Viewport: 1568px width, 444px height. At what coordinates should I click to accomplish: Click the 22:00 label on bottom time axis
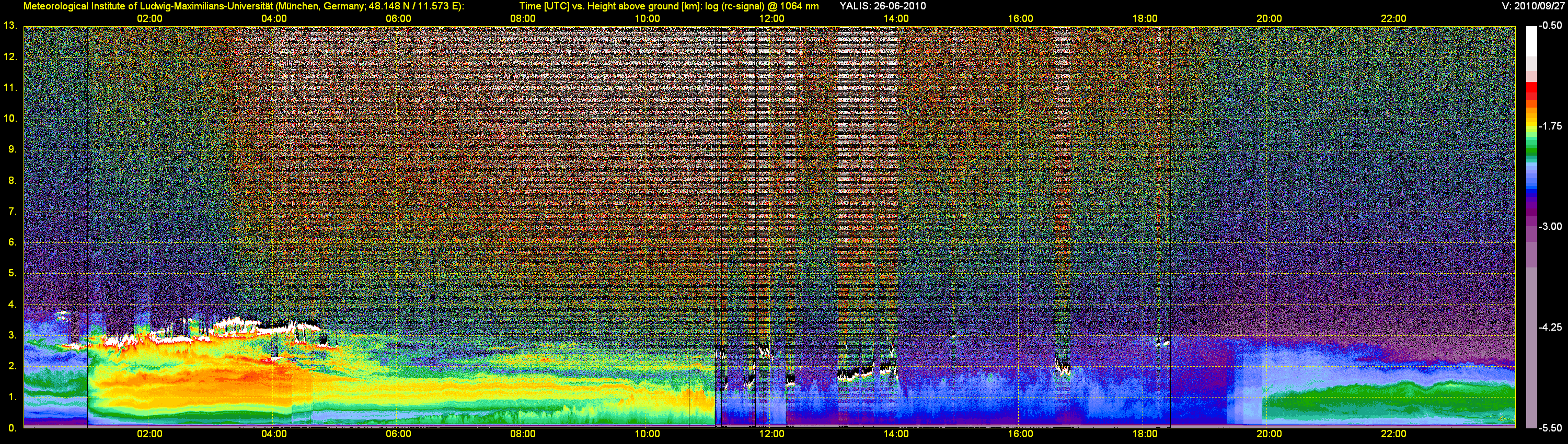(x=1394, y=434)
